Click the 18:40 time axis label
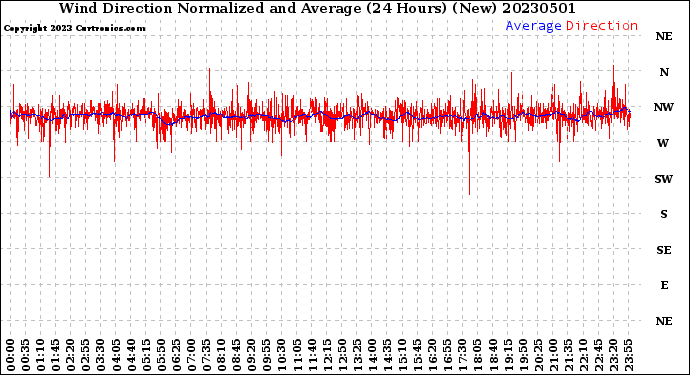 [493, 355]
